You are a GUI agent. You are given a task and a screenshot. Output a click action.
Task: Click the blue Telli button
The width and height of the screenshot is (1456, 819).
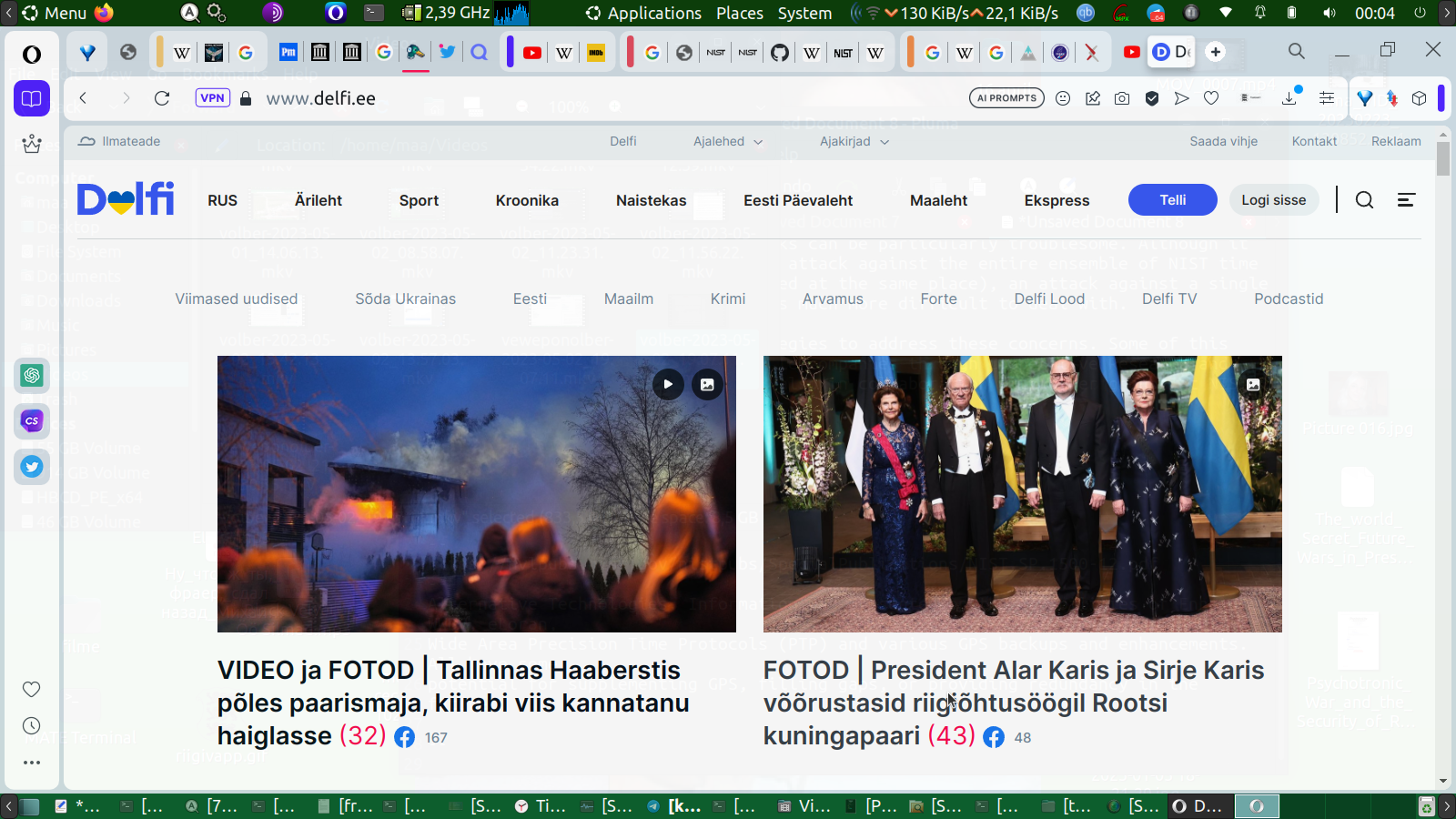click(x=1172, y=200)
